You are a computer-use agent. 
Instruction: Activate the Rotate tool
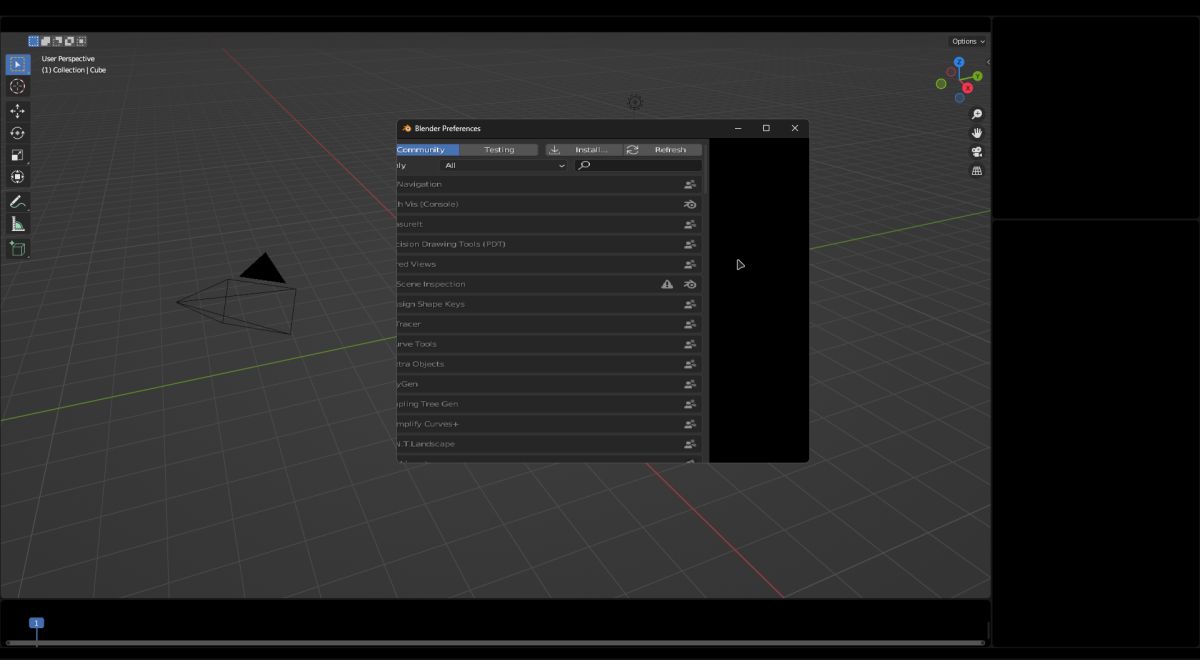point(17,133)
